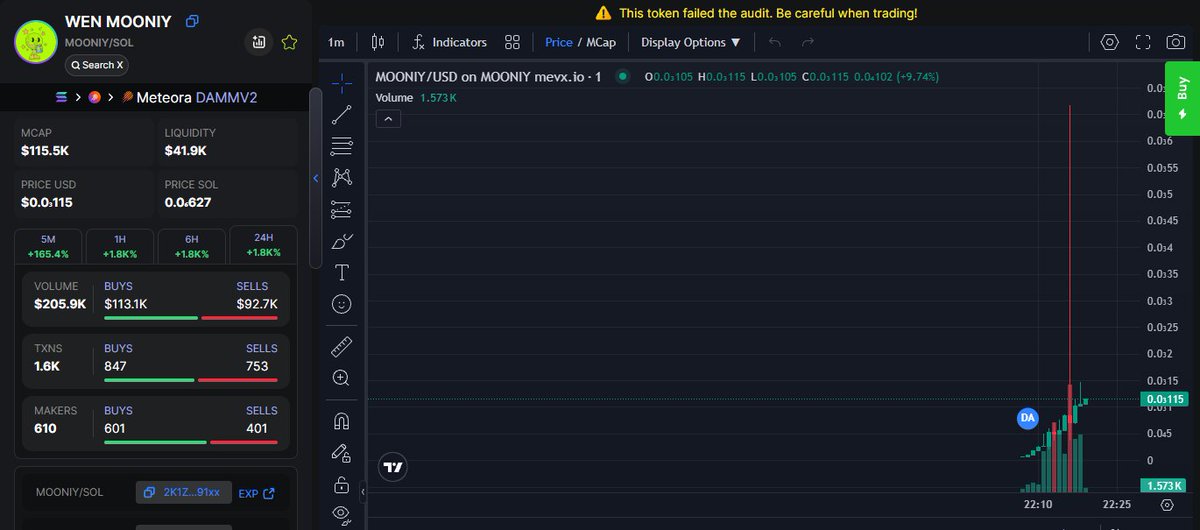Click the Solana chain icon
1200x530 pixels.
click(62, 97)
